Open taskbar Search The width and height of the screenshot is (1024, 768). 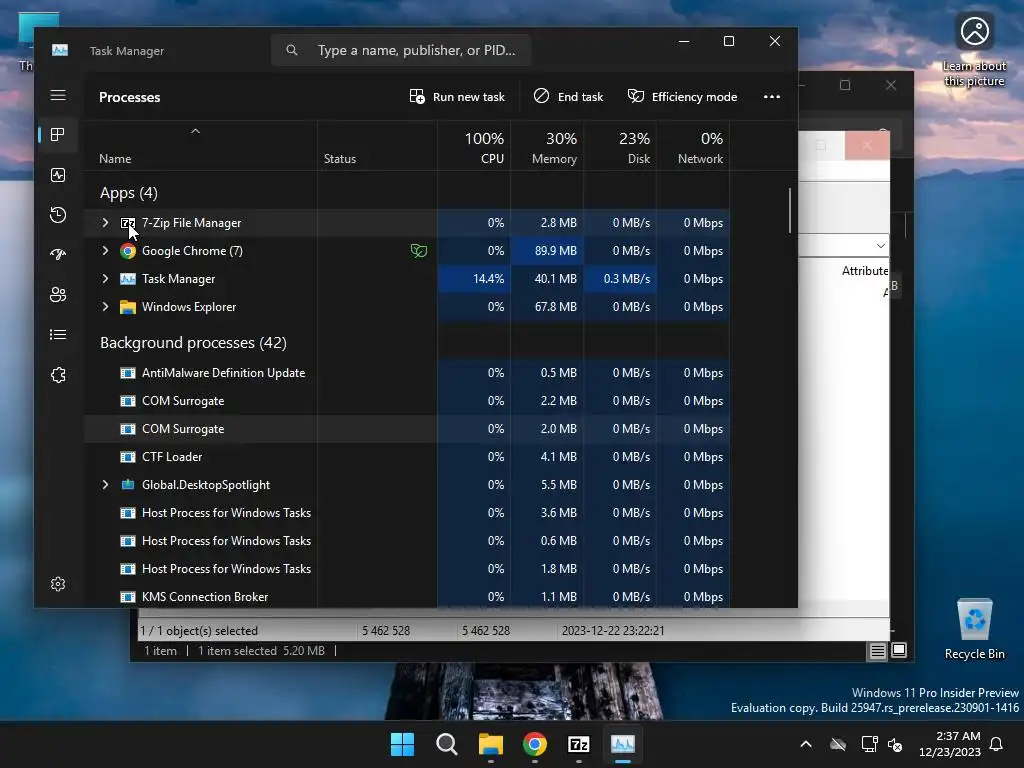tap(447, 744)
